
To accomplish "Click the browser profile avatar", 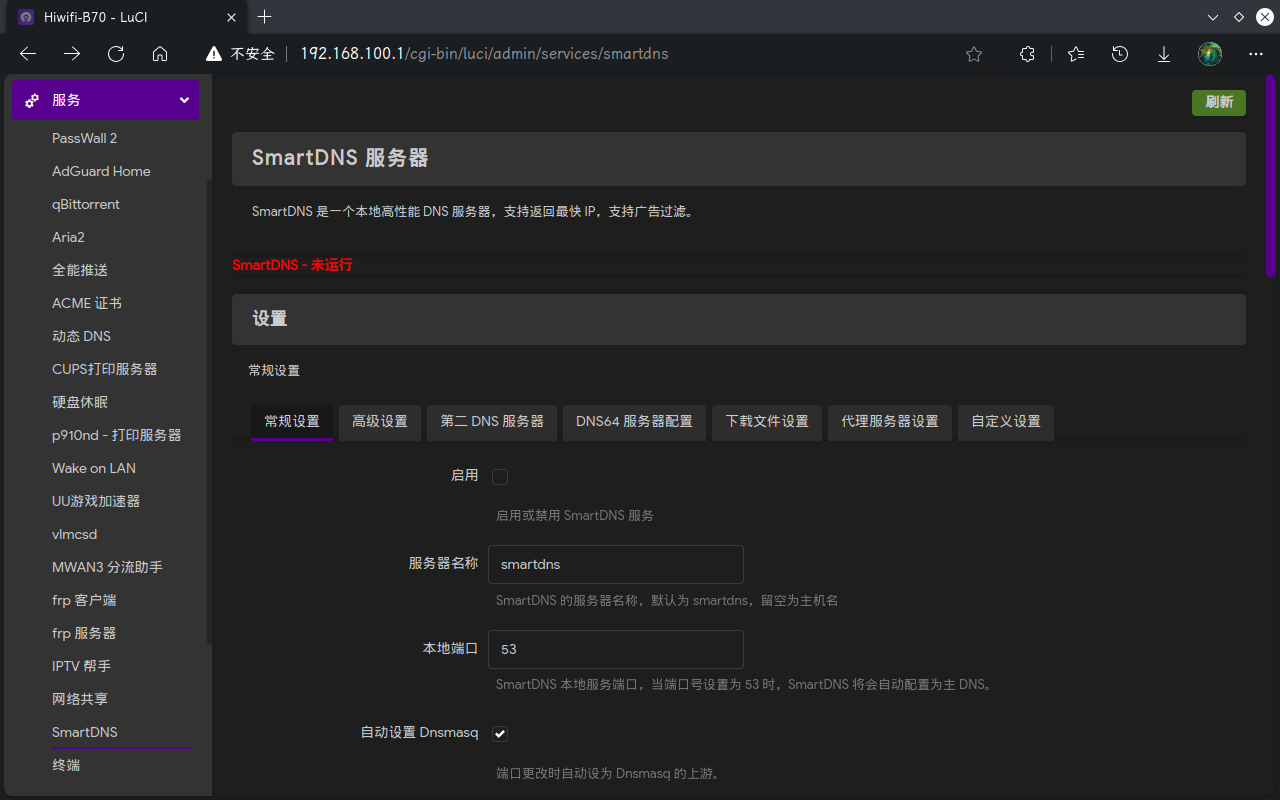I will 1210,54.
